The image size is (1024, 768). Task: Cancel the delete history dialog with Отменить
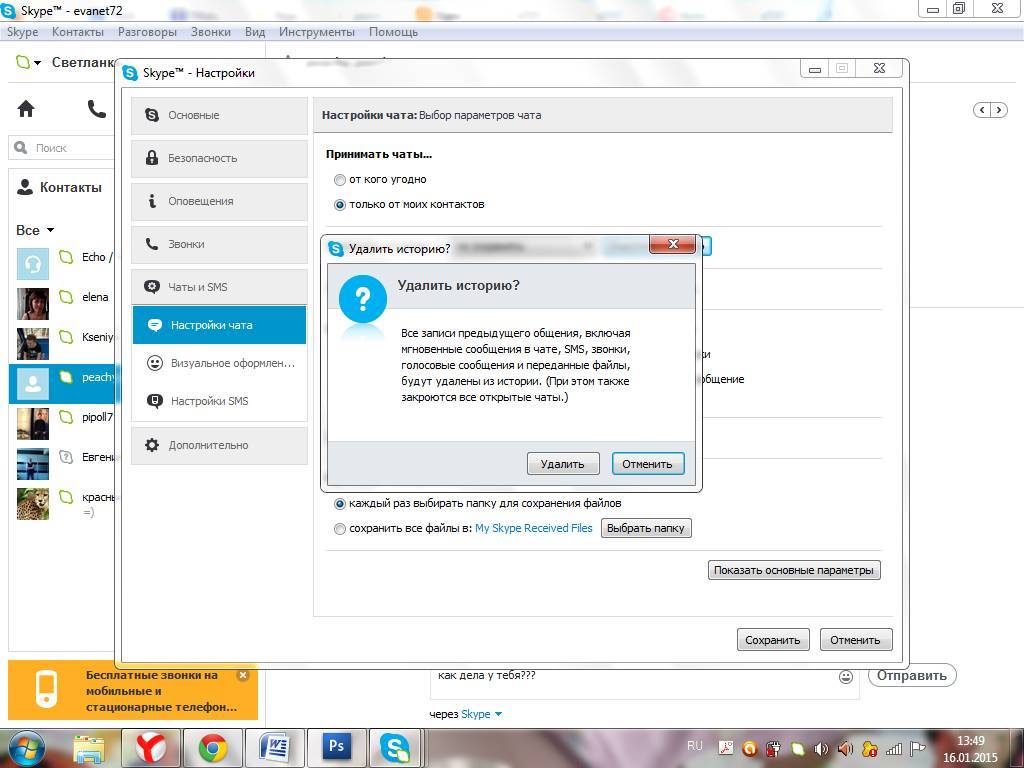(648, 464)
